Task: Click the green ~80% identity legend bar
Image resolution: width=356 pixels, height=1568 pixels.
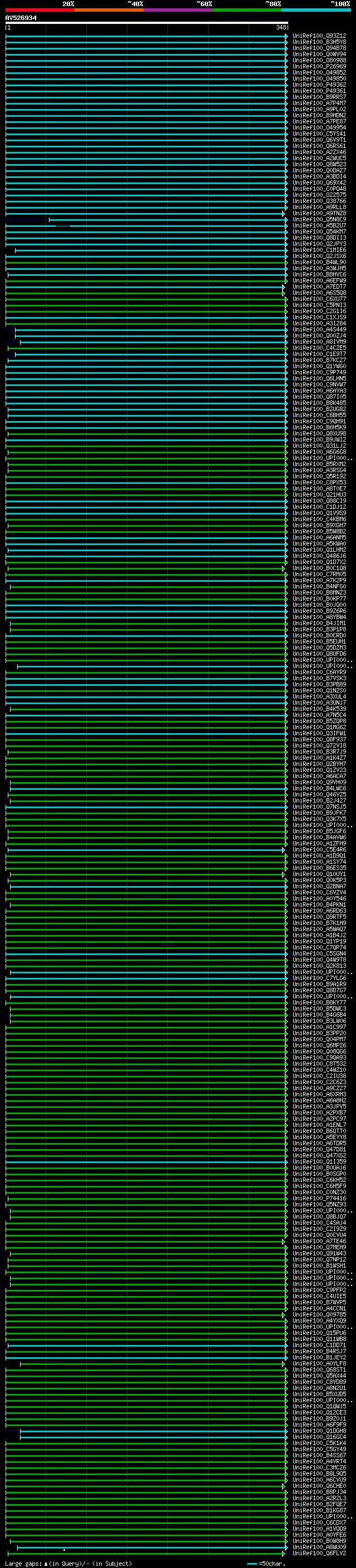Action: tap(247, 10)
